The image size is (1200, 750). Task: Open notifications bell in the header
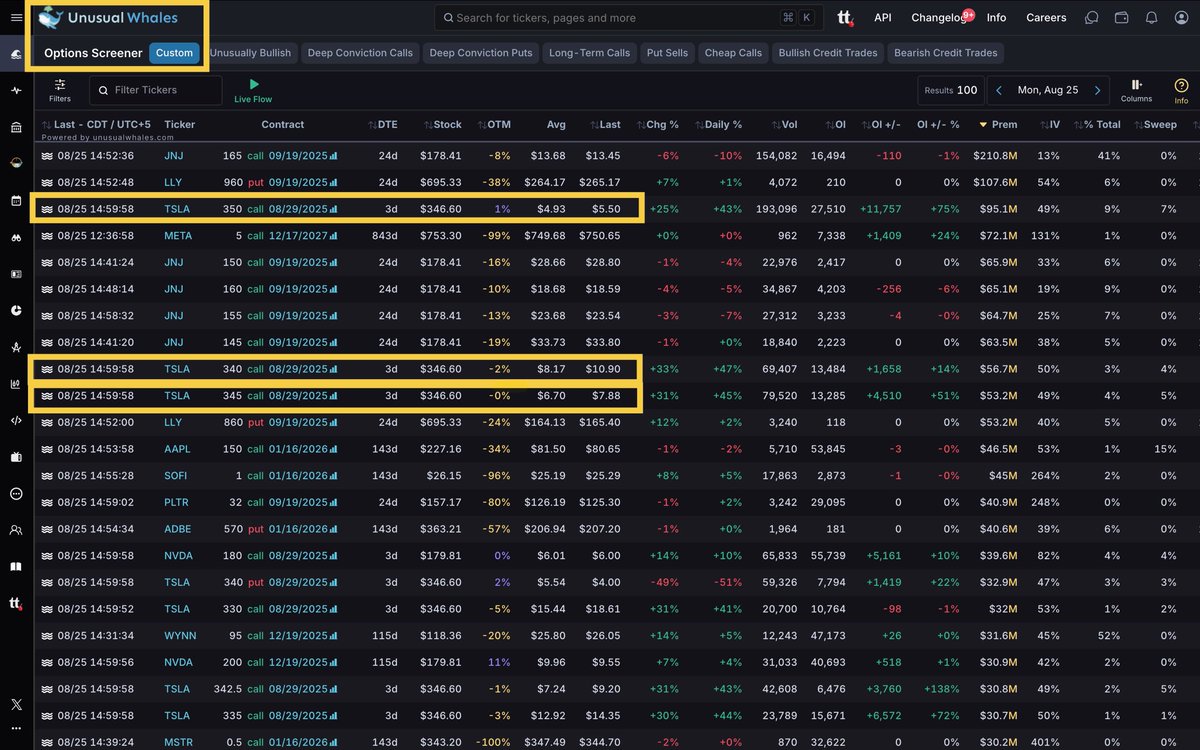[x=1151, y=18]
